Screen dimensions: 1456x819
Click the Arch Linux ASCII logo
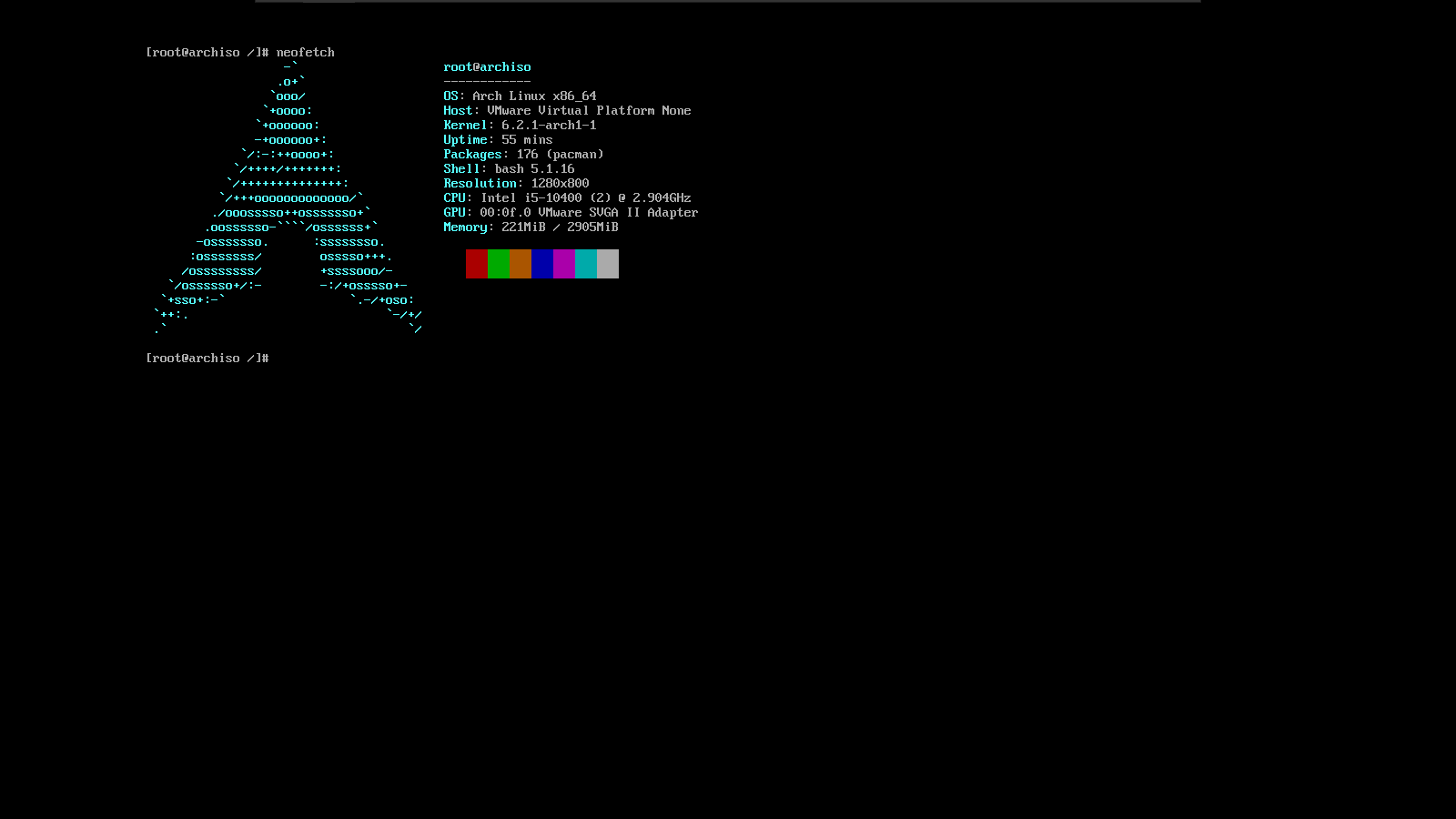pos(288,198)
